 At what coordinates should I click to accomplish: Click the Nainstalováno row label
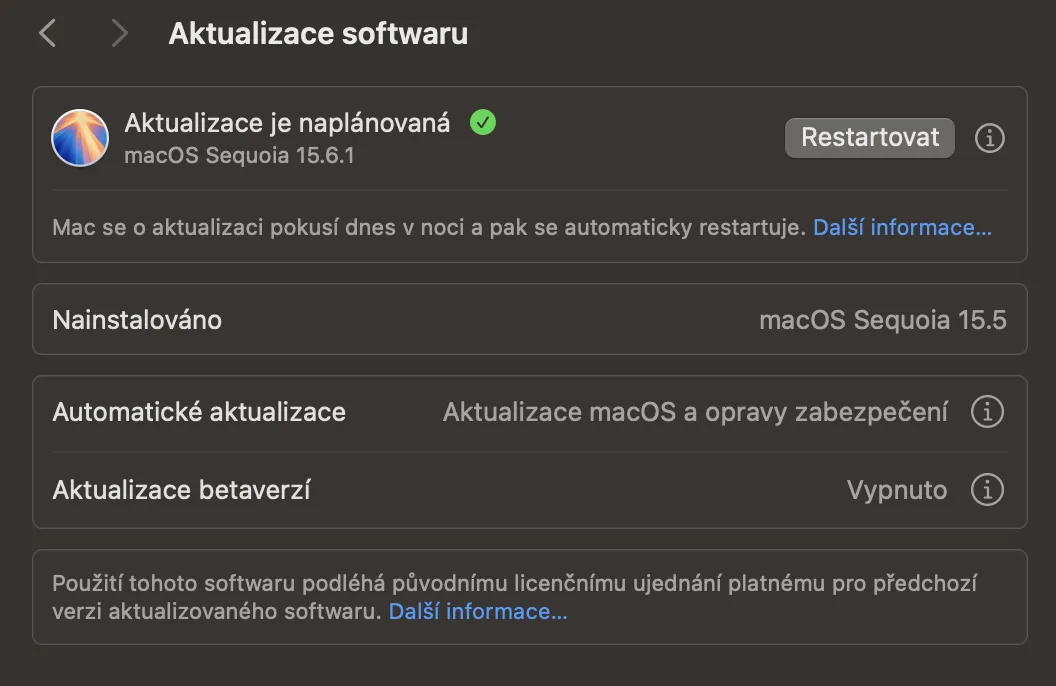pos(137,320)
